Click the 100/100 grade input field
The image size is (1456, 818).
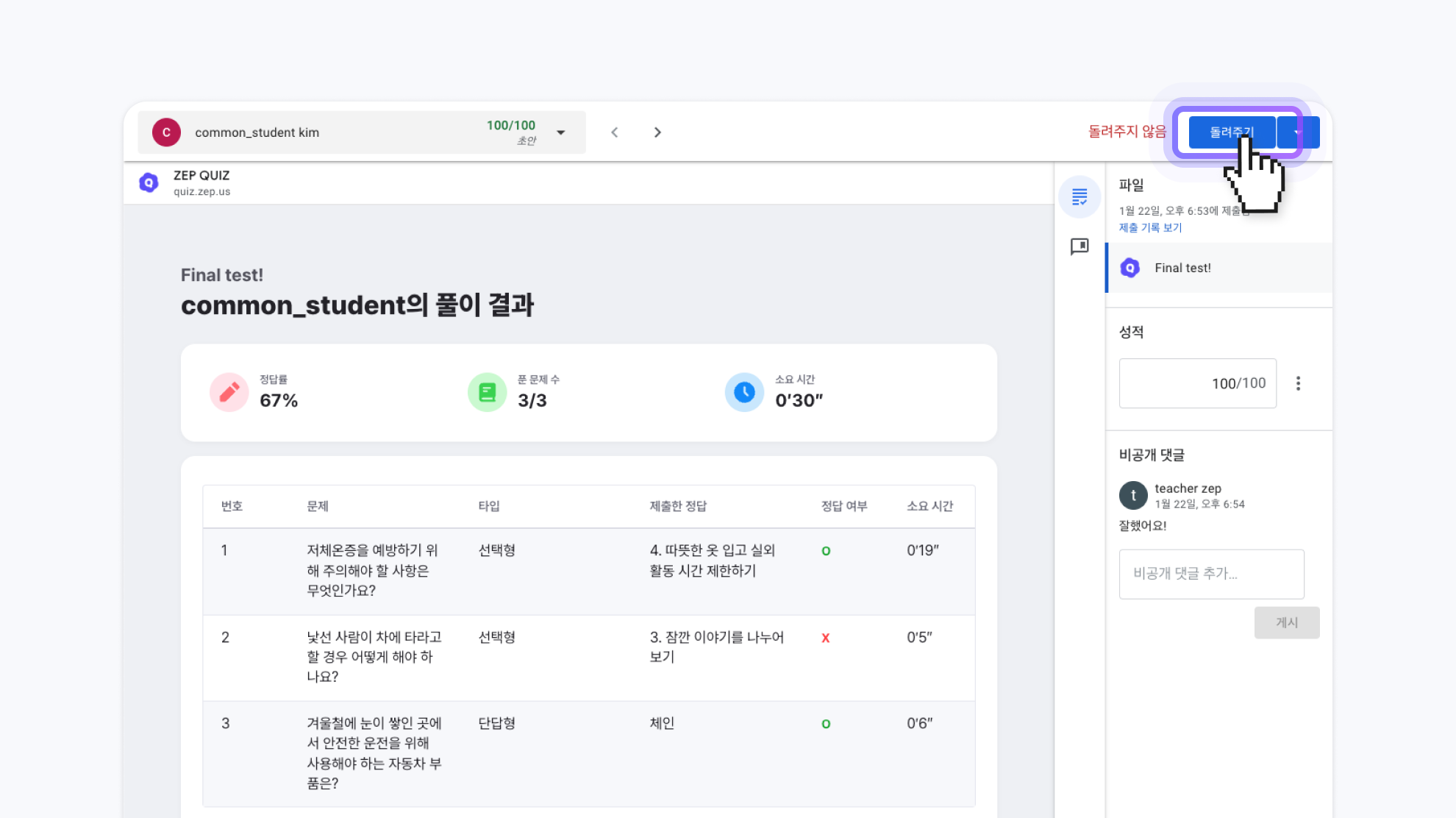[x=1197, y=383]
